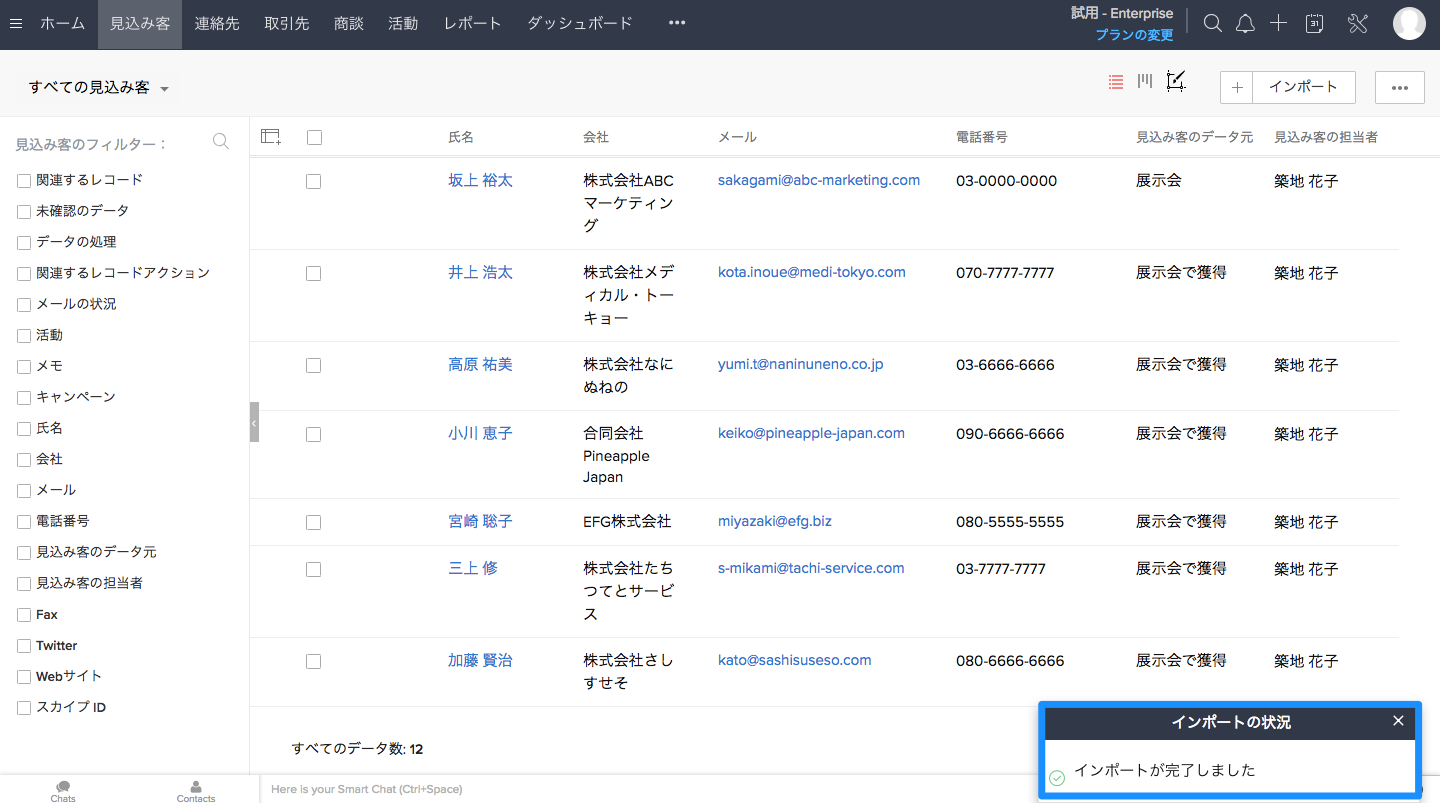The image size is (1440, 803).
Task: Open lead 高原 祐美
Action: tap(480, 365)
